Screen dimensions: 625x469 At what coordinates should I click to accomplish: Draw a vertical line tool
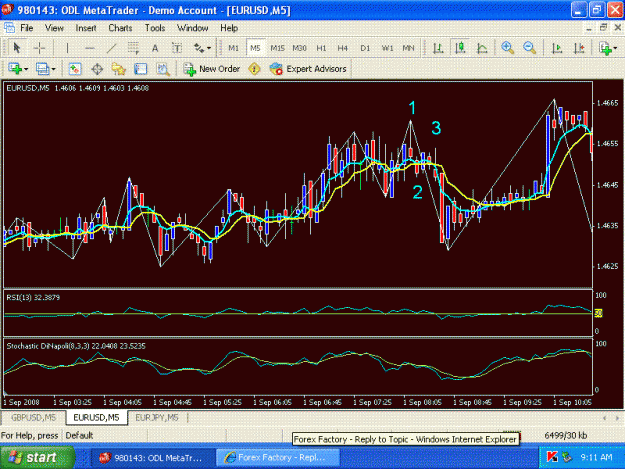click(67, 48)
